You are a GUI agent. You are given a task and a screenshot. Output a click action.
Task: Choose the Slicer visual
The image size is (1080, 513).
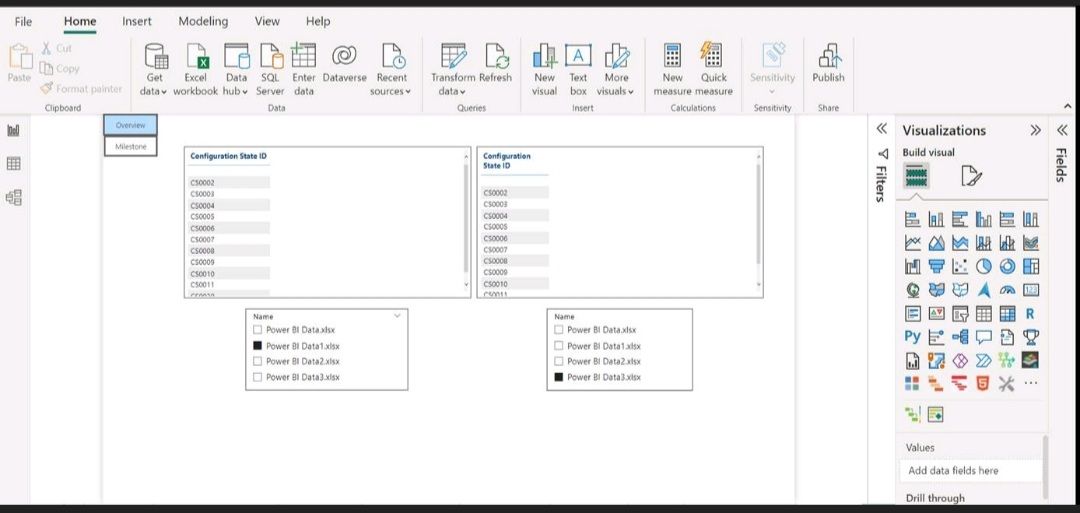point(960,314)
